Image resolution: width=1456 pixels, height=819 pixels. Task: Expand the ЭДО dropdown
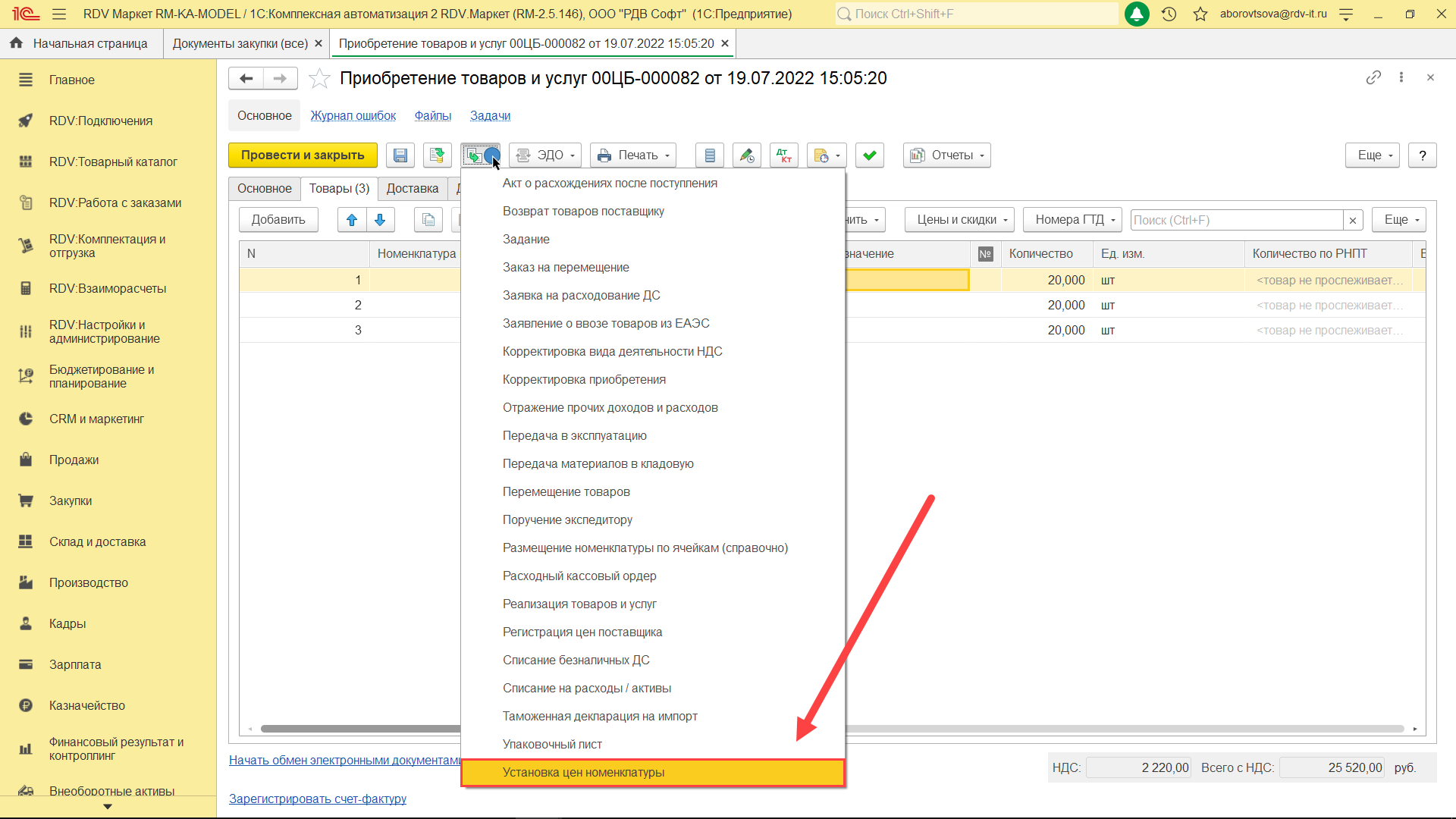coord(545,155)
